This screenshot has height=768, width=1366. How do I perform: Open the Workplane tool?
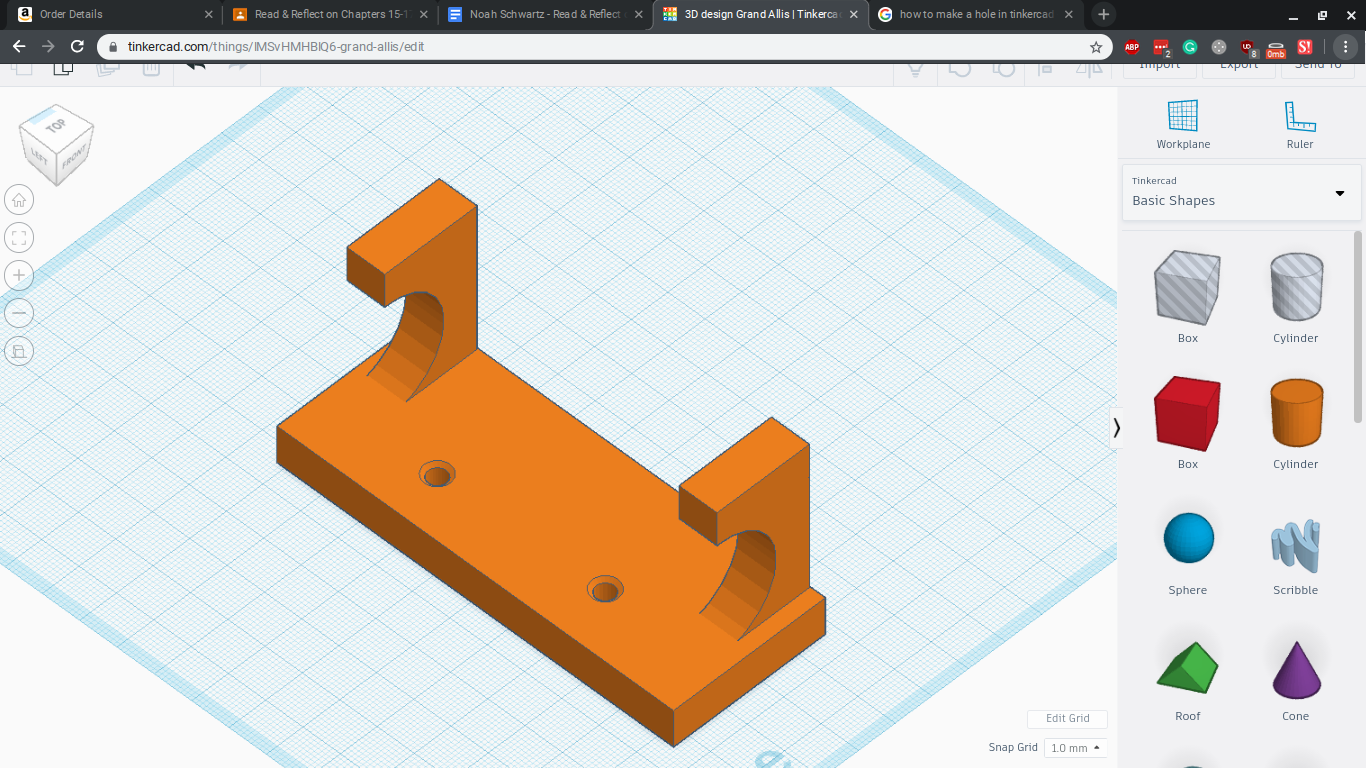(1183, 118)
